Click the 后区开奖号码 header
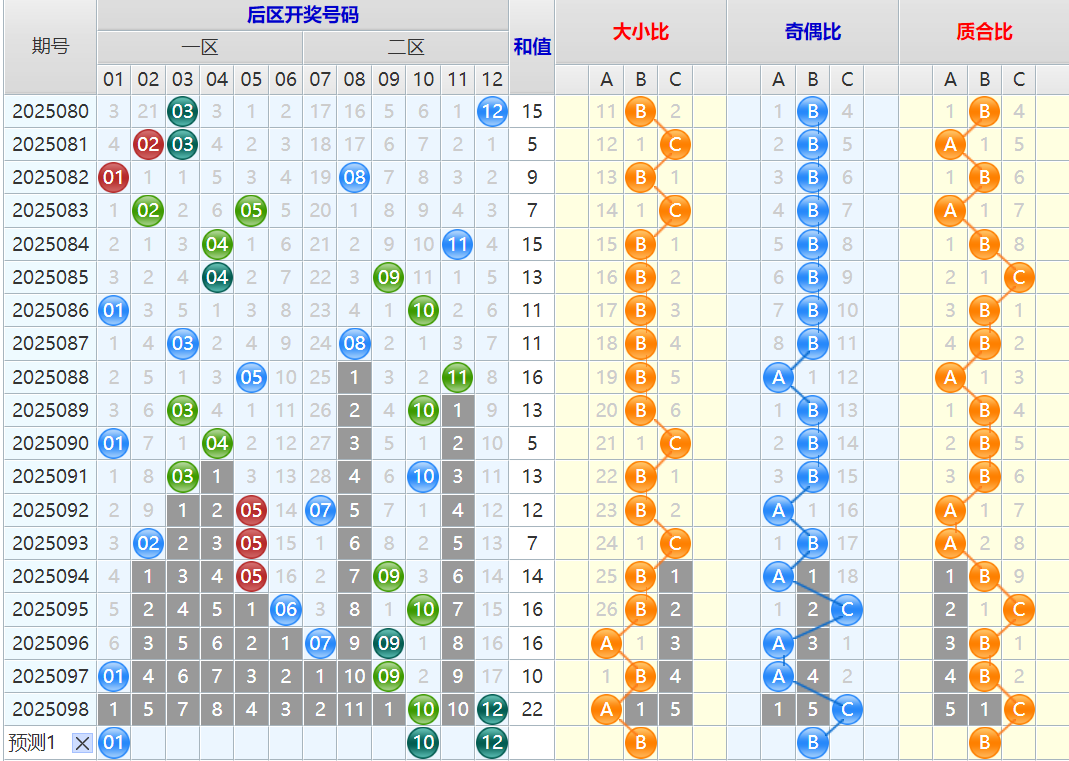 pyautogui.click(x=303, y=15)
